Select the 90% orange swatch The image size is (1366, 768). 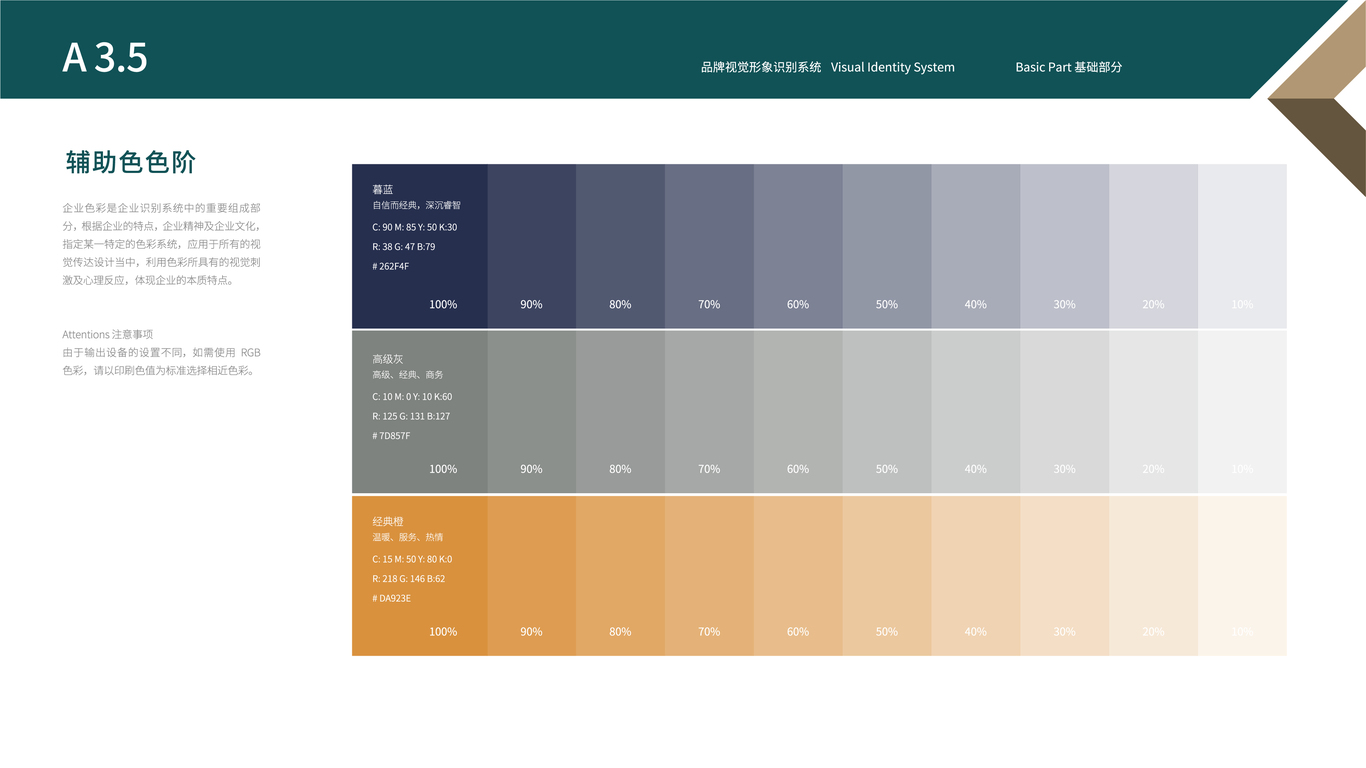[x=532, y=576]
